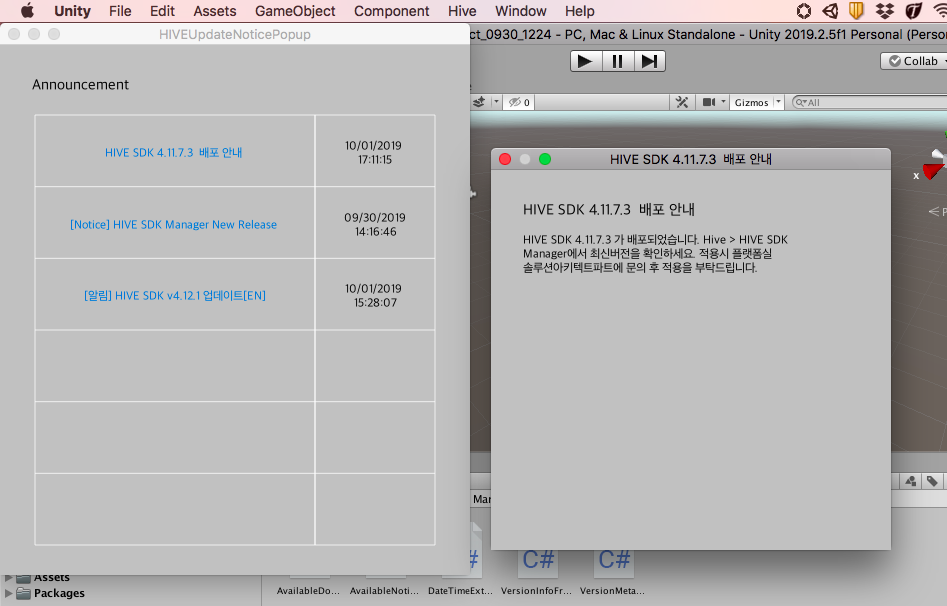Click the 10/01/2019 15:28:07 date cell
This screenshot has width=947, height=606.
tap(374, 295)
